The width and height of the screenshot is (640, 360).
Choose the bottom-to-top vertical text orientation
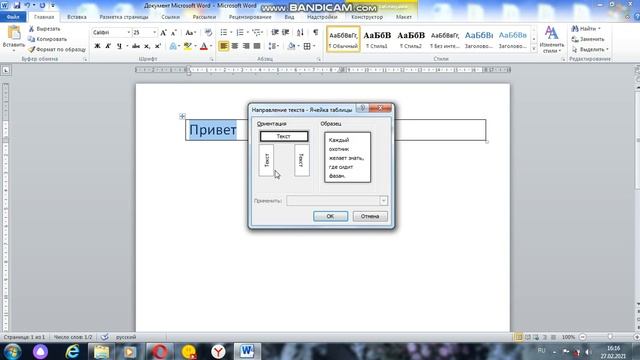tap(266, 160)
